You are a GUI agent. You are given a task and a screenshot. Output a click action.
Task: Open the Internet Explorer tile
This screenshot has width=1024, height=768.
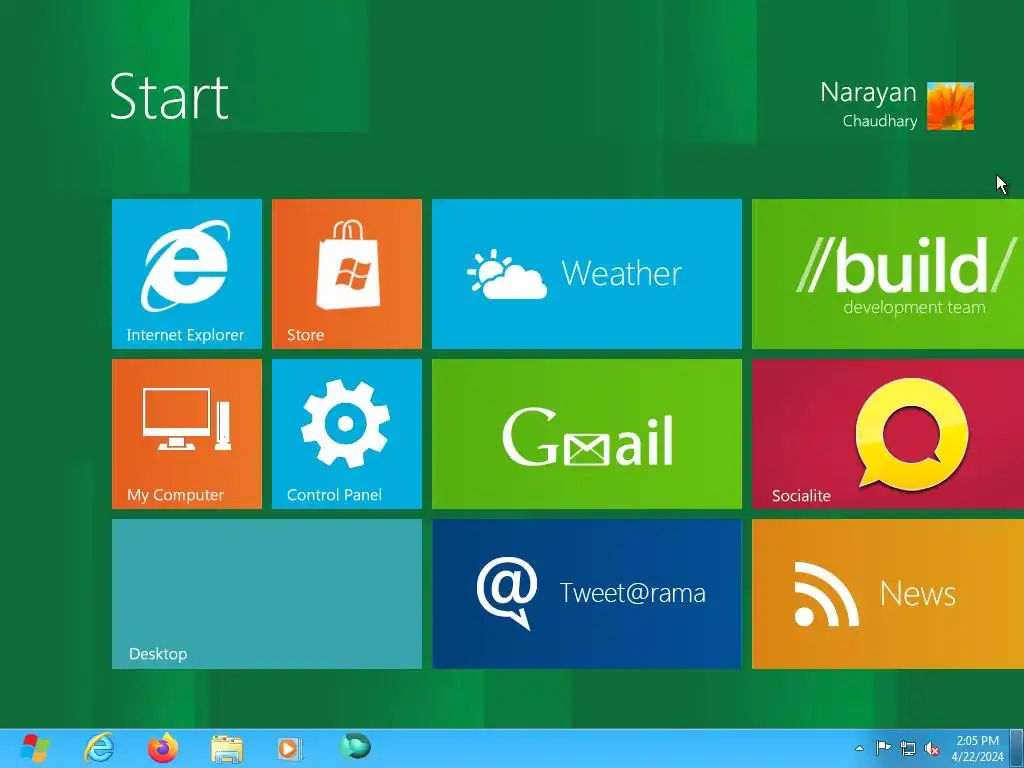[187, 274]
